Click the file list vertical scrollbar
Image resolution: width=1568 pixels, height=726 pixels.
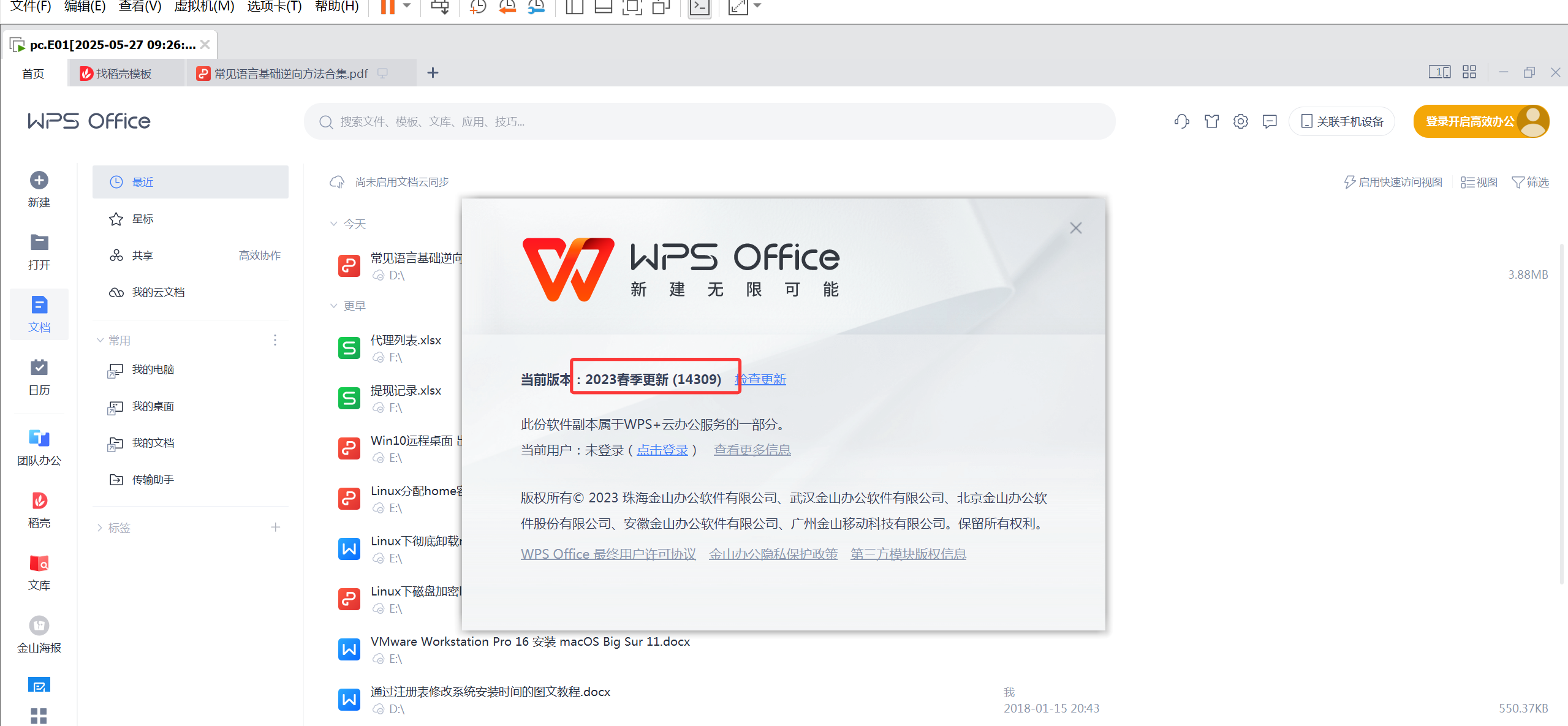[1562, 414]
